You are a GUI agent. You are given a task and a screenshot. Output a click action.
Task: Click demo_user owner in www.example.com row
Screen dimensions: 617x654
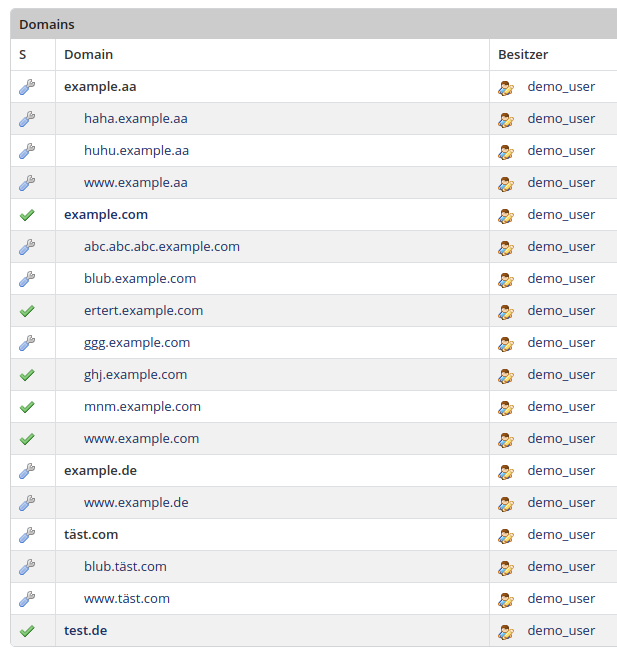click(561, 439)
